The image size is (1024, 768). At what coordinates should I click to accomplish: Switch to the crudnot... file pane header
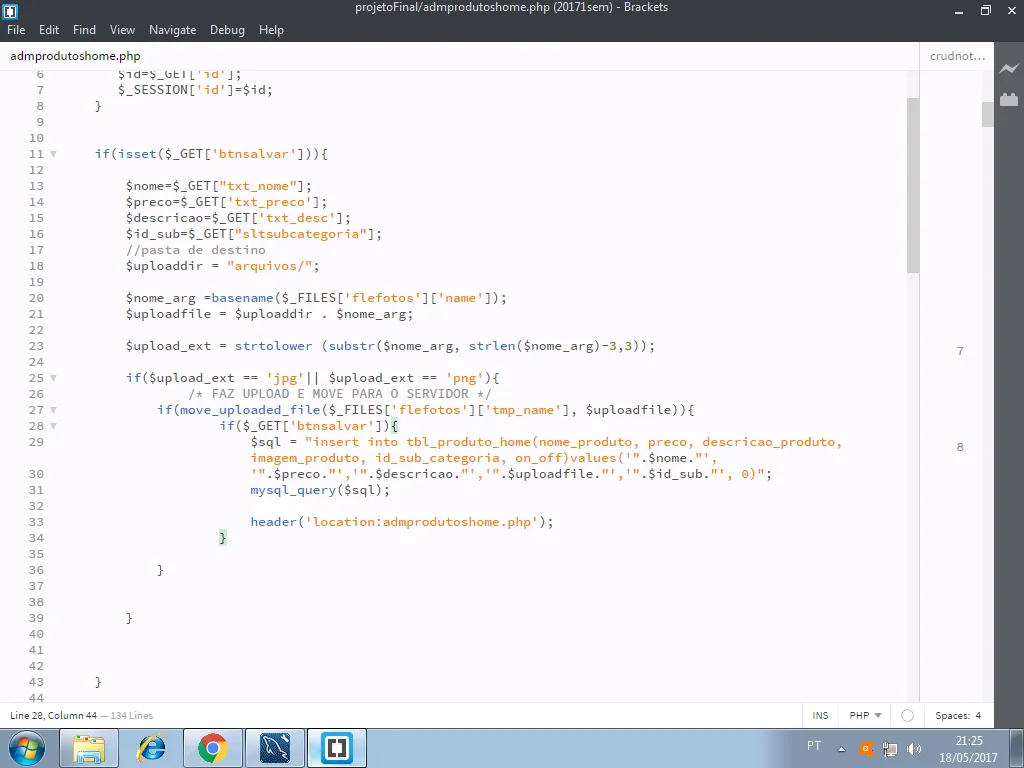pyautogui.click(x=956, y=56)
